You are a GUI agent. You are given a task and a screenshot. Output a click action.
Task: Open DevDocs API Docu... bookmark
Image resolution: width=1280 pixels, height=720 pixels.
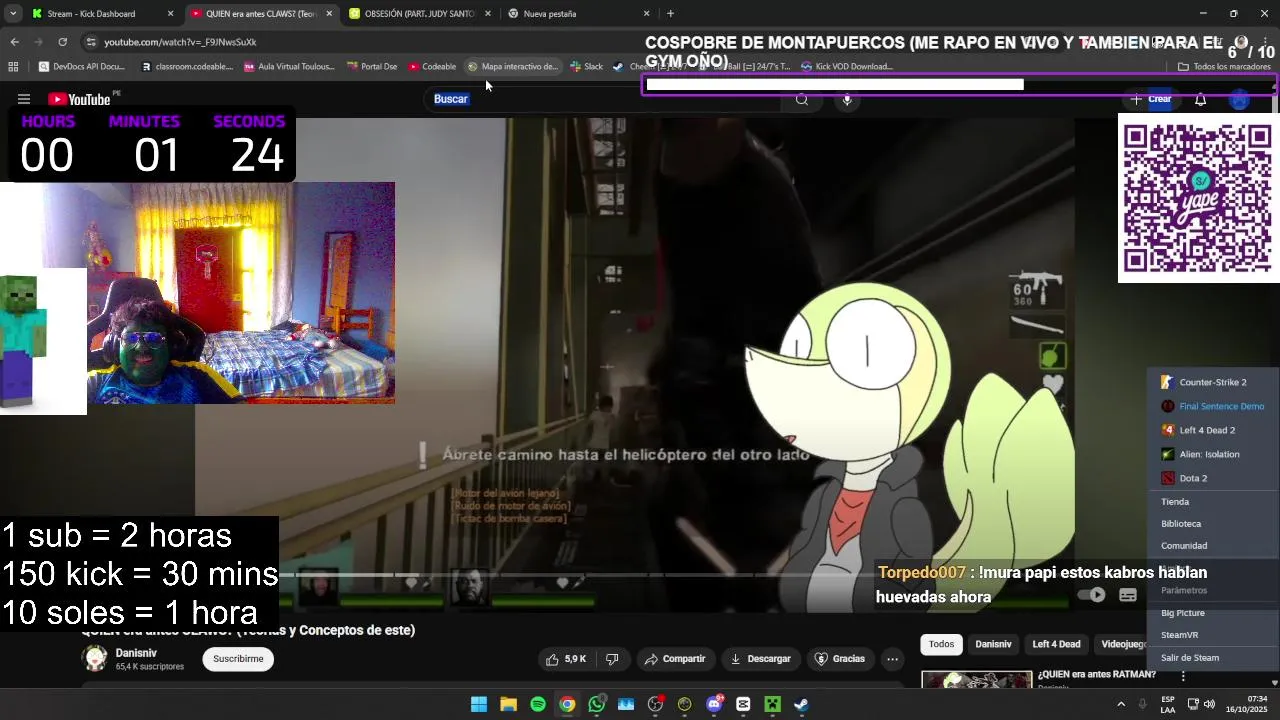[x=82, y=67]
